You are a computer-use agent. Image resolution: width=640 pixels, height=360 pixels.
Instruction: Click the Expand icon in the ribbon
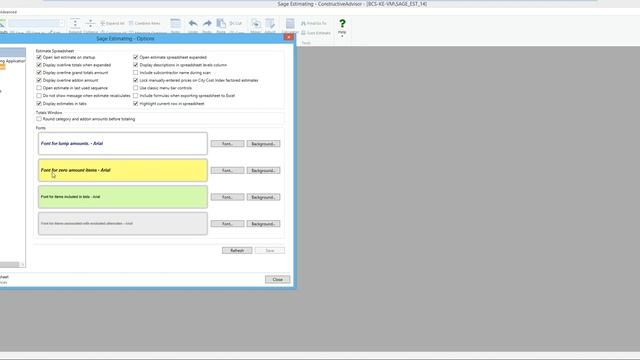pyautogui.click(x=75, y=23)
